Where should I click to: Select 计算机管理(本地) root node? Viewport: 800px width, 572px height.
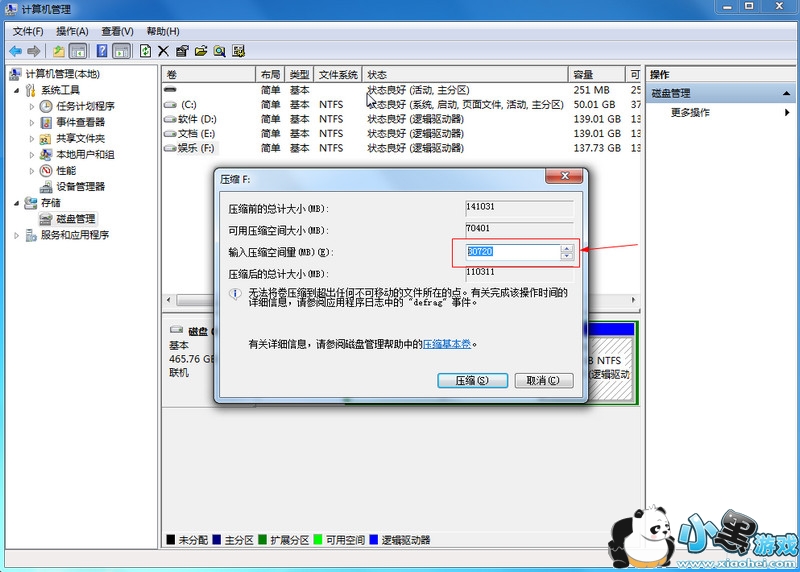pyautogui.click(x=63, y=74)
